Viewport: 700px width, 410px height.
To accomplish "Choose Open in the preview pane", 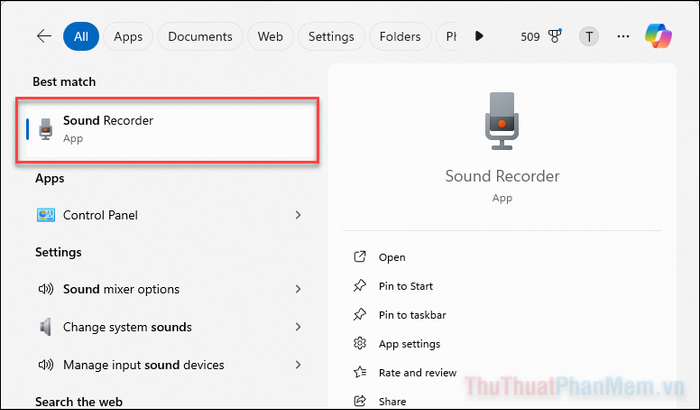I will tap(392, 258).
